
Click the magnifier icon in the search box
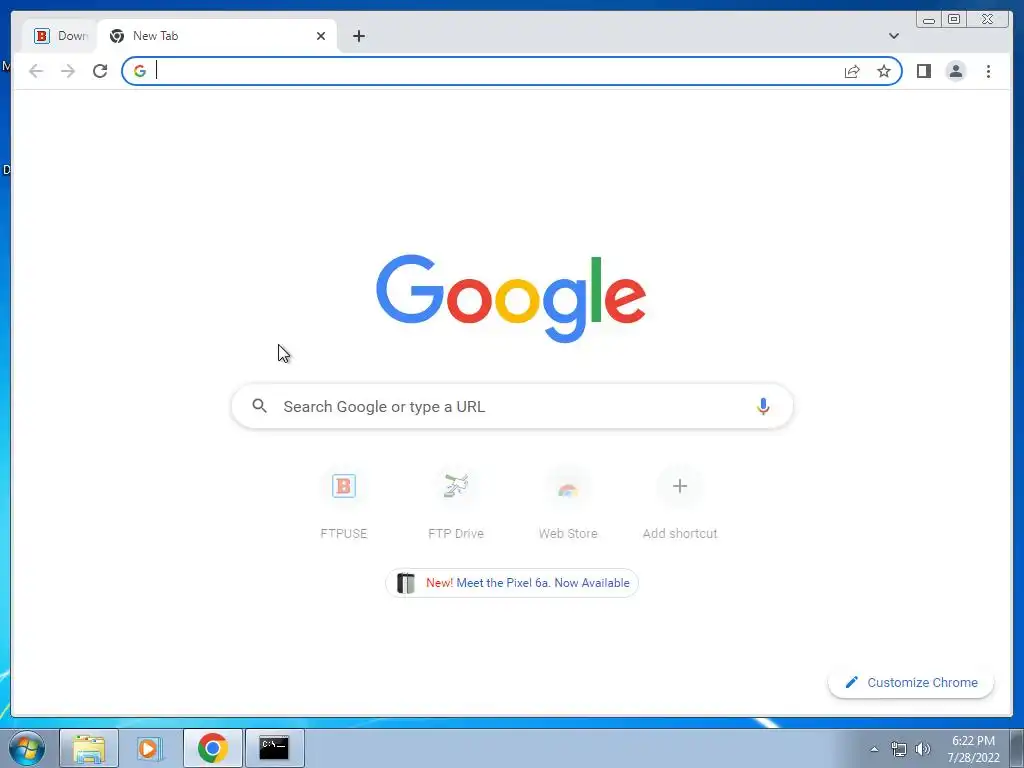click(259, 406)
